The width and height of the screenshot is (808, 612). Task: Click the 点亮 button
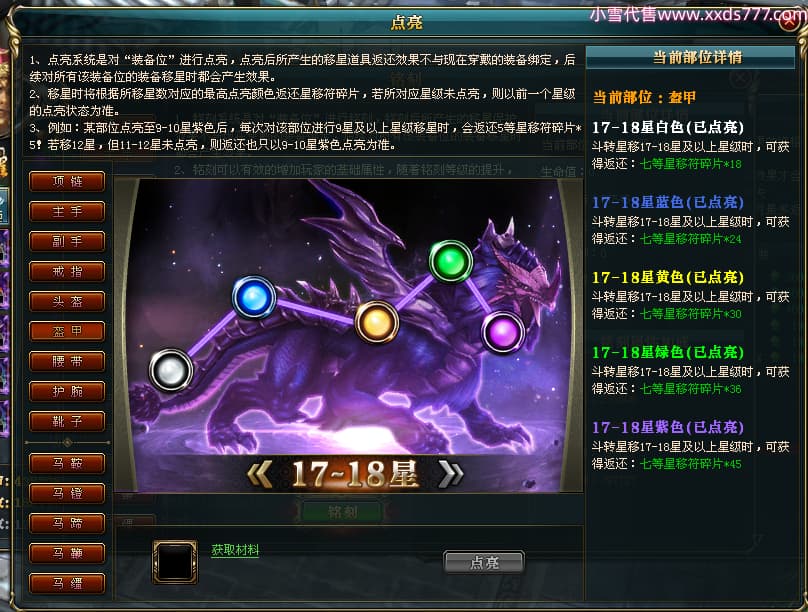click(484, 562)
